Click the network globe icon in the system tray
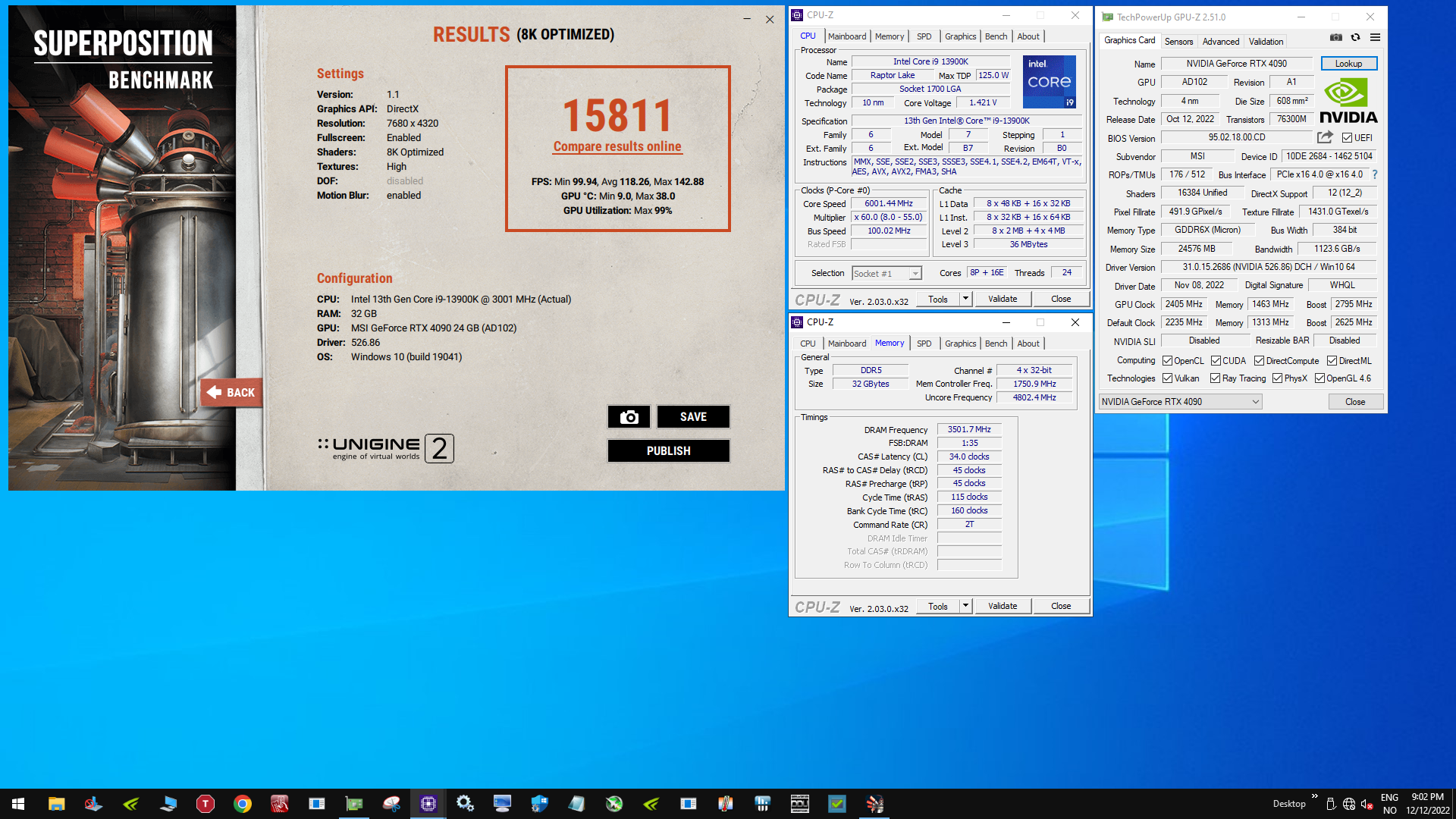 tap(1349, 804)
